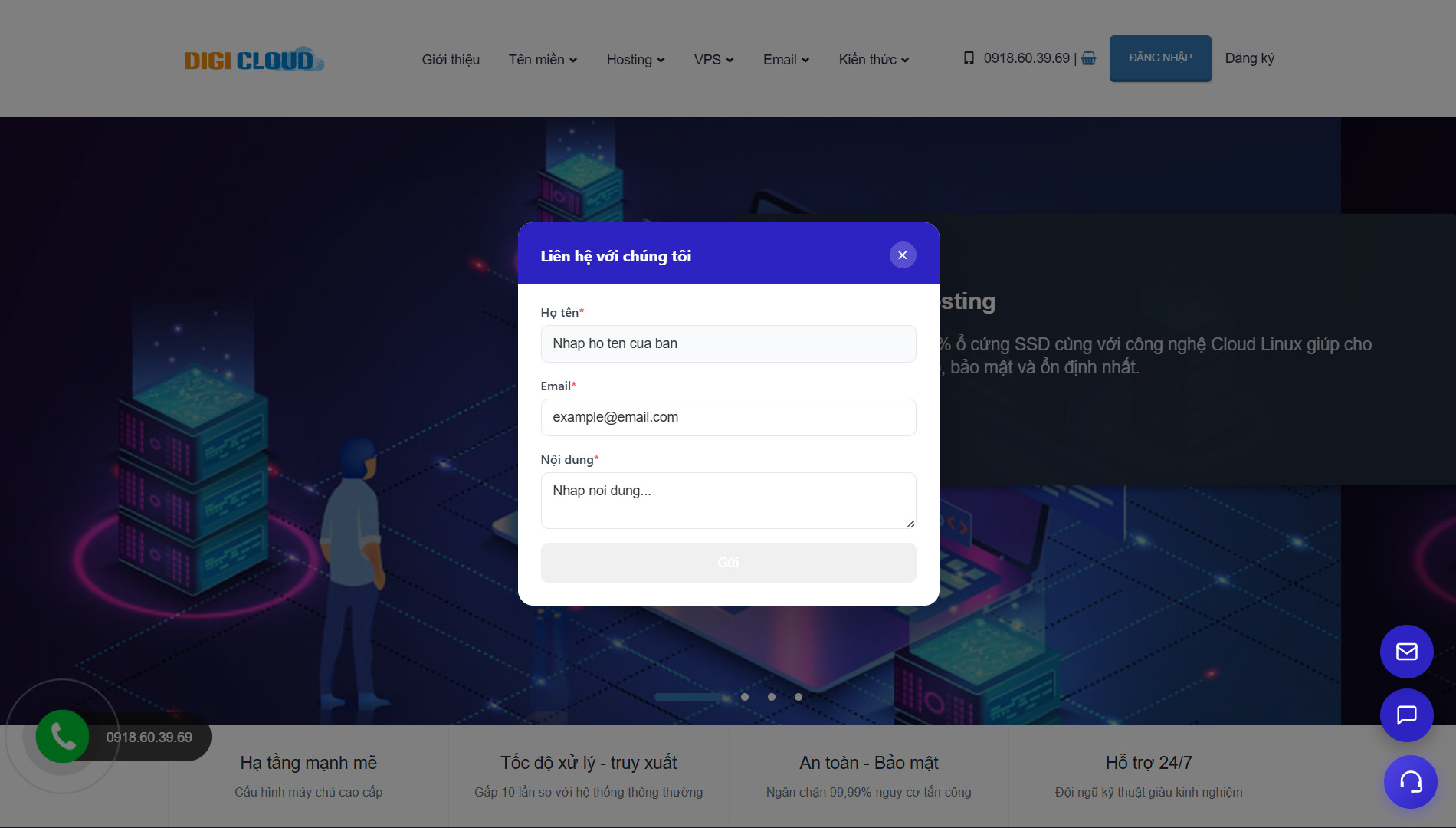
Task: Call header number 0918.60.39.69
Action: pos(1027,58)
